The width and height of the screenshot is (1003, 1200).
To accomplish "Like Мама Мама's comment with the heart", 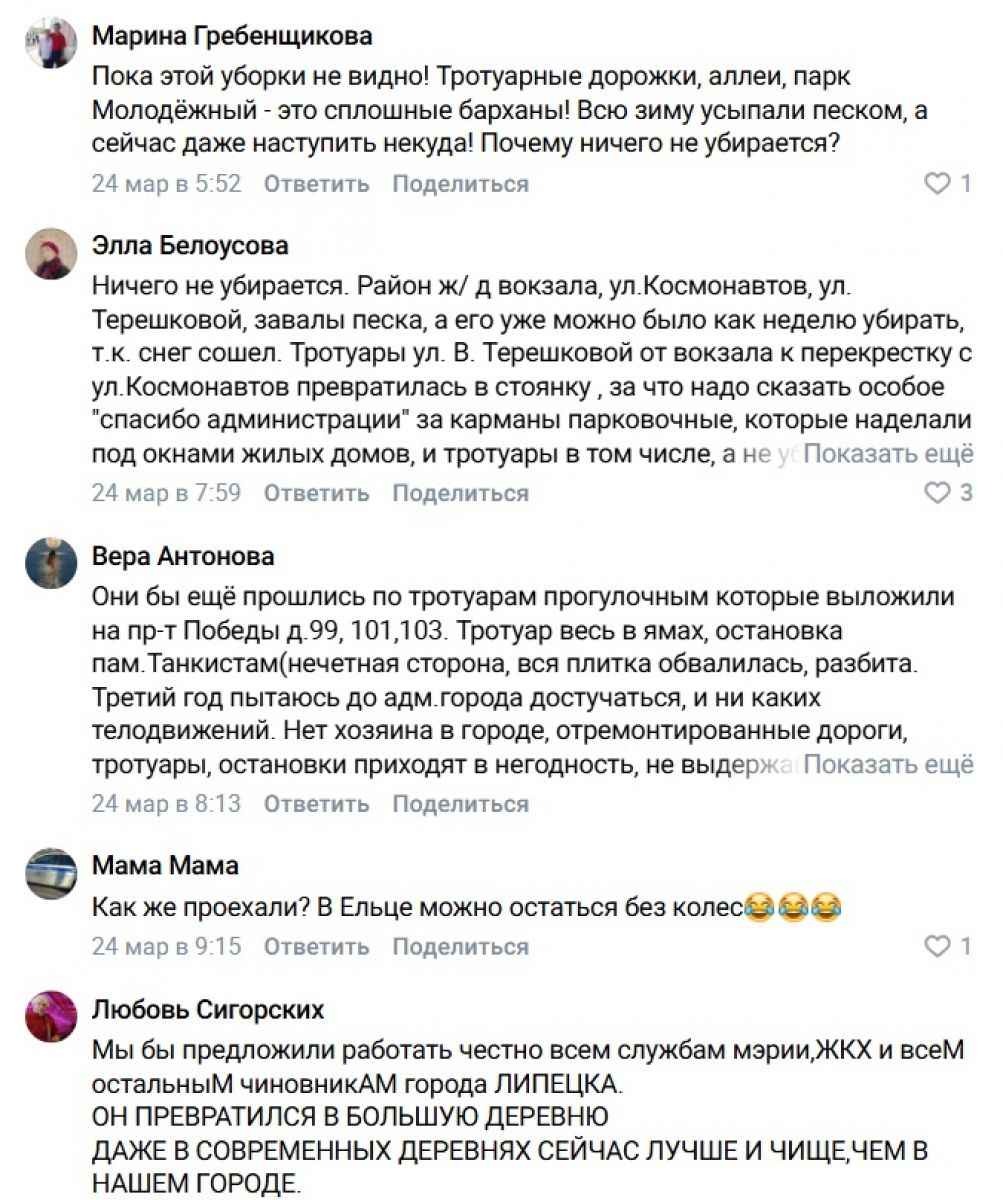I will click(937, 946).
